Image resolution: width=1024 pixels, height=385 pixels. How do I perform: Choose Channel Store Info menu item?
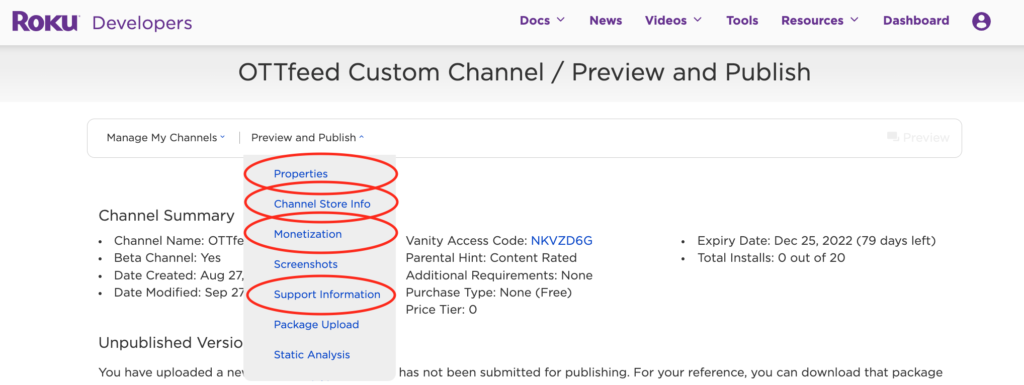(x=322, y=204)
